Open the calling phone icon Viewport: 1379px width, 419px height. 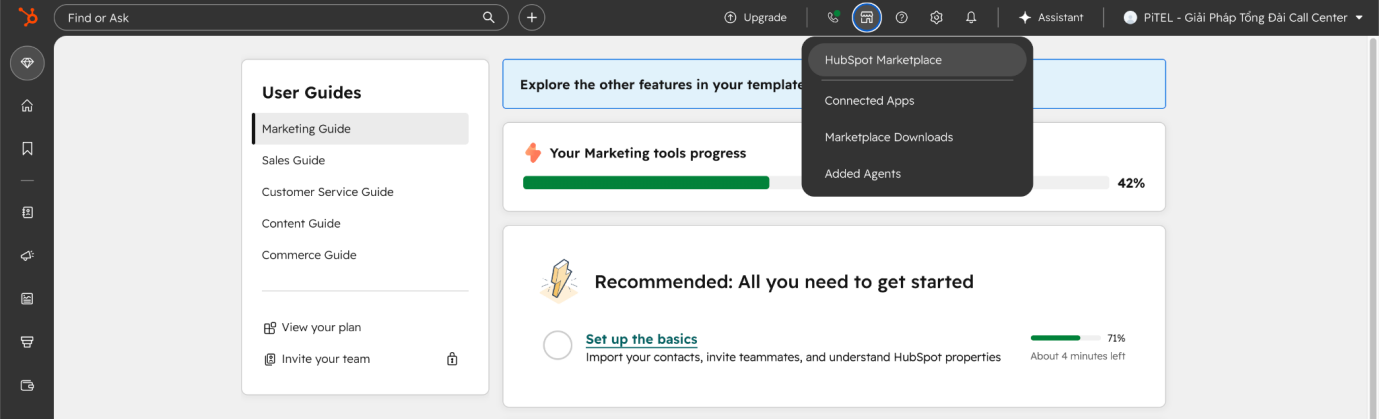[x=833, y=17]
